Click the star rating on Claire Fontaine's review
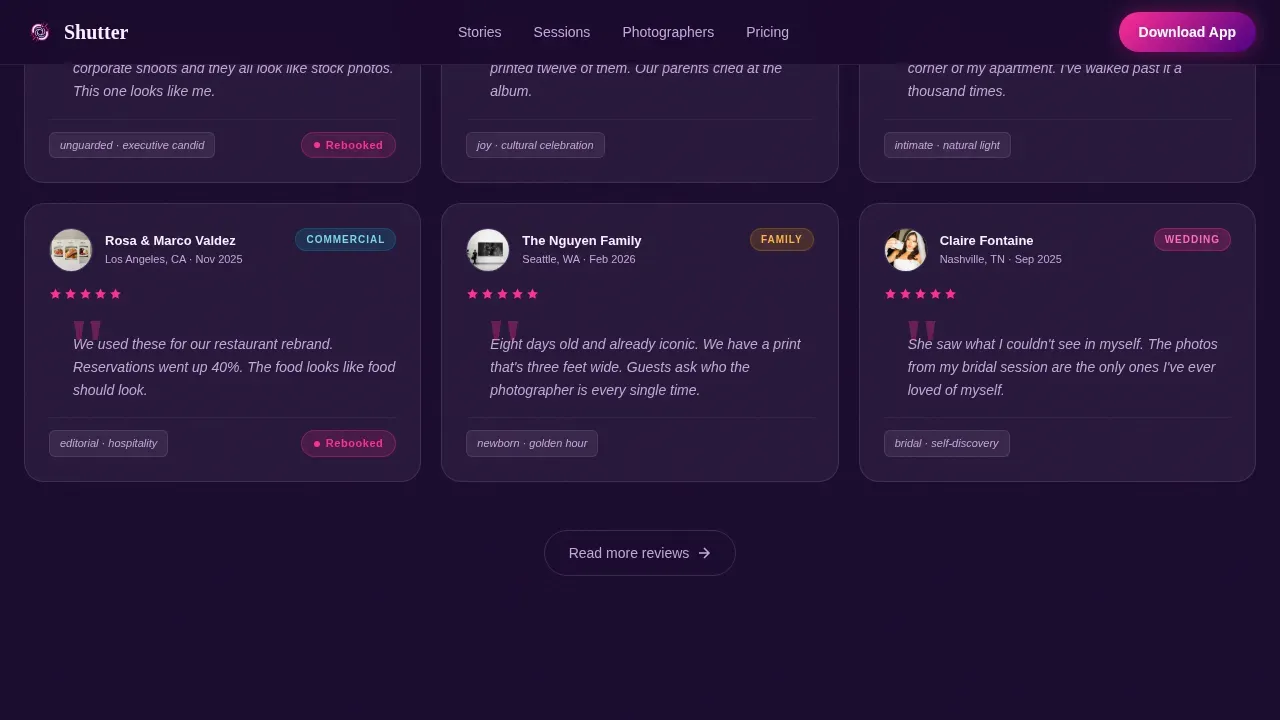Viewport: 1280px width, 720px height. [x=921, y=294]
